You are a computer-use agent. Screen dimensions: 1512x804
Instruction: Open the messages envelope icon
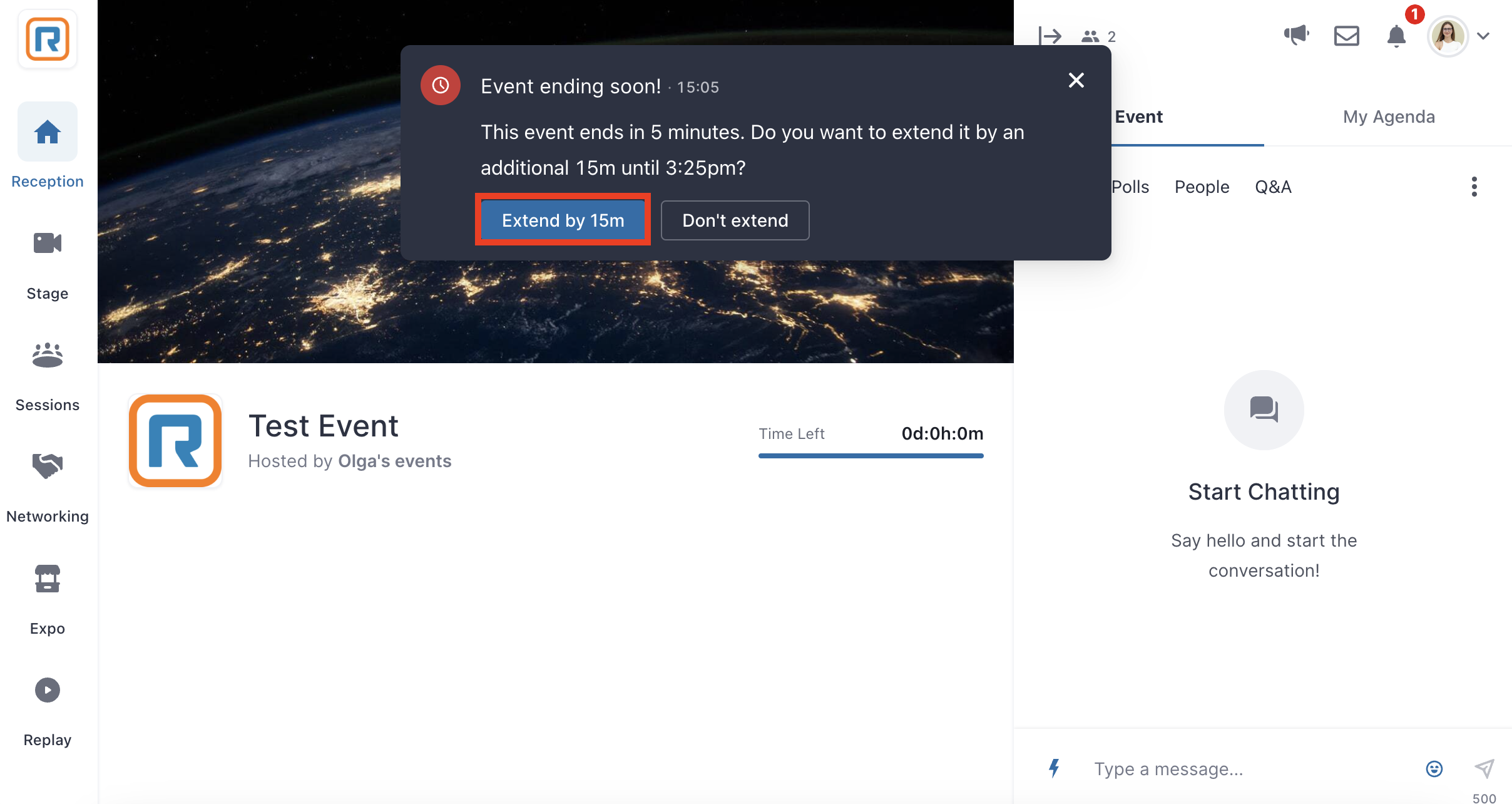click(1346, 36)
